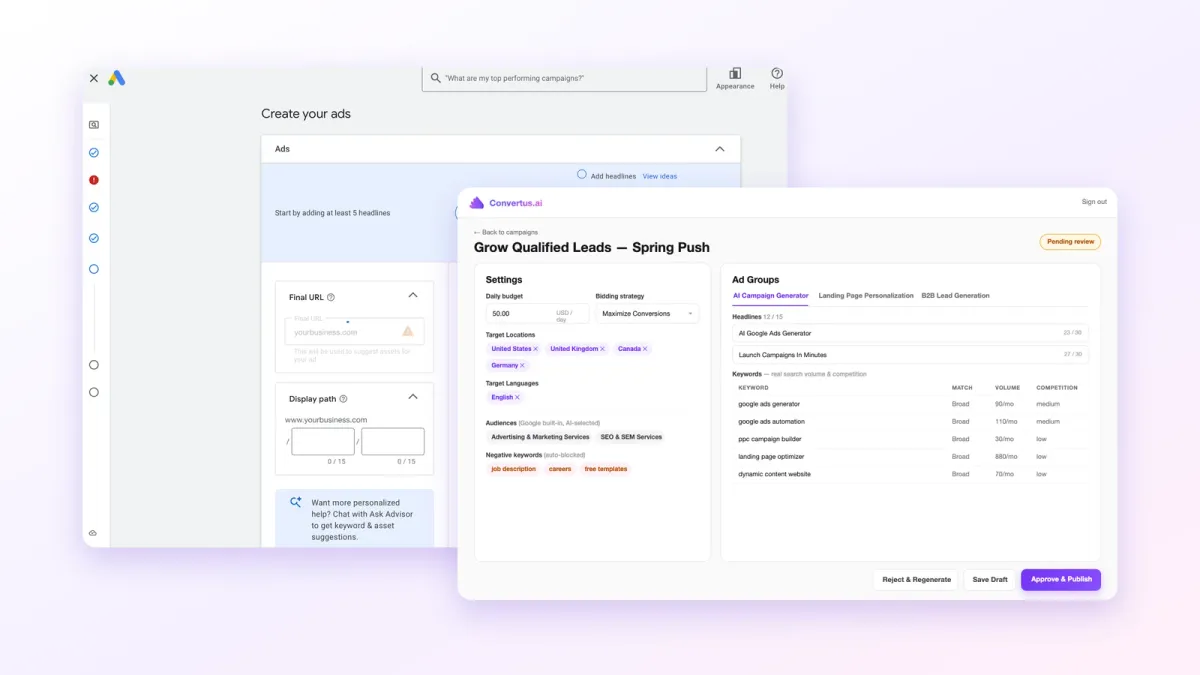Open the Maximize Conversions bidding dropdown
Image resolution: width=1200 pixels, height=675 pixels.
647,314
